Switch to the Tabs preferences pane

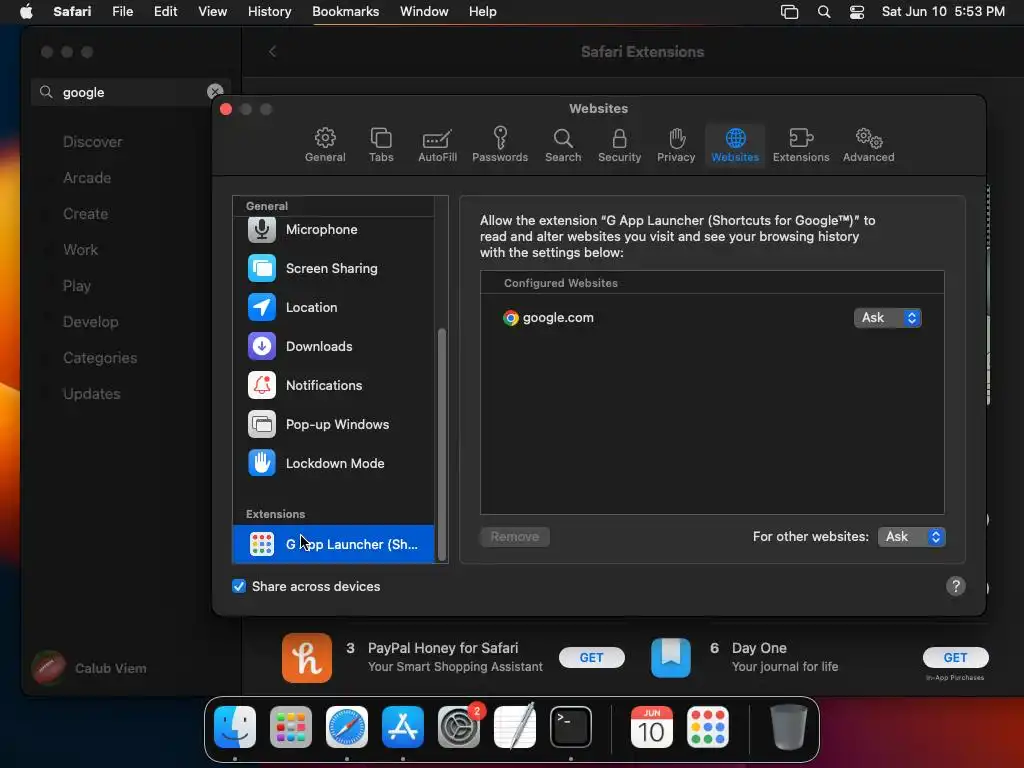click(381, 145)
